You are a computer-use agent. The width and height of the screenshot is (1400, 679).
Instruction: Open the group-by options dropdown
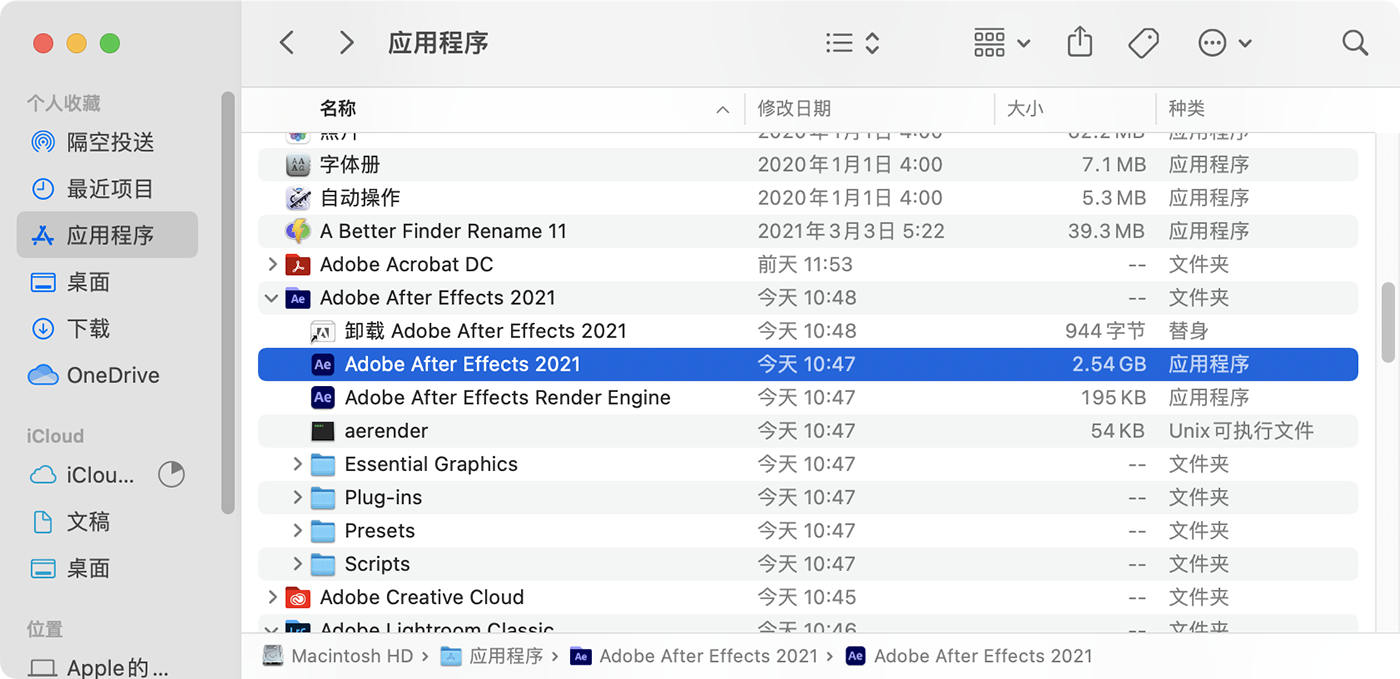point(1001,42)
